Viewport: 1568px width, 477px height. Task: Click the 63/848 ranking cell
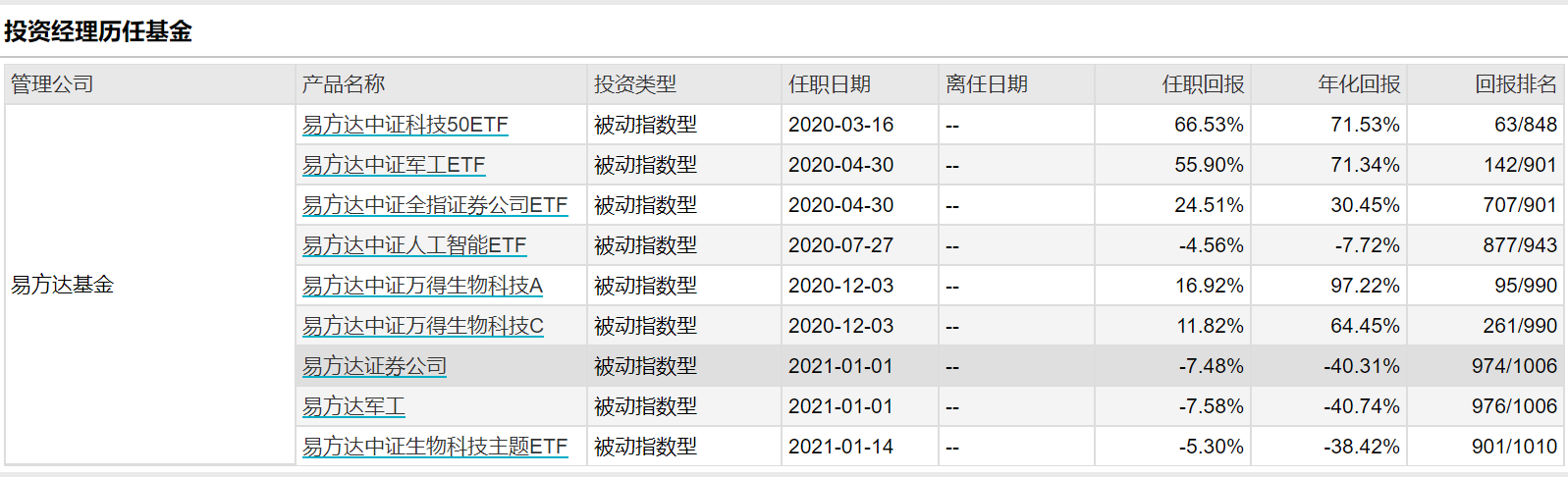tap(1525, 125)
